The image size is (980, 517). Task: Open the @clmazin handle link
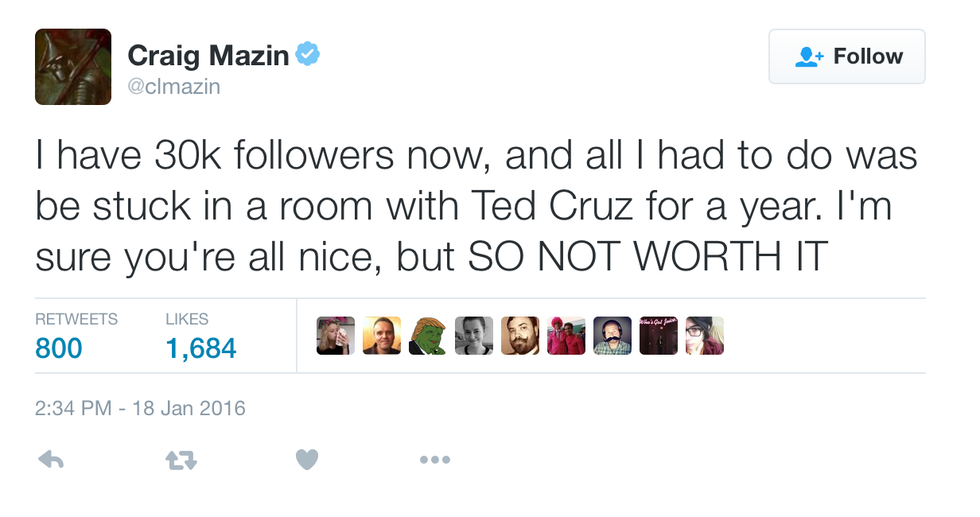(x=173, y=87)
